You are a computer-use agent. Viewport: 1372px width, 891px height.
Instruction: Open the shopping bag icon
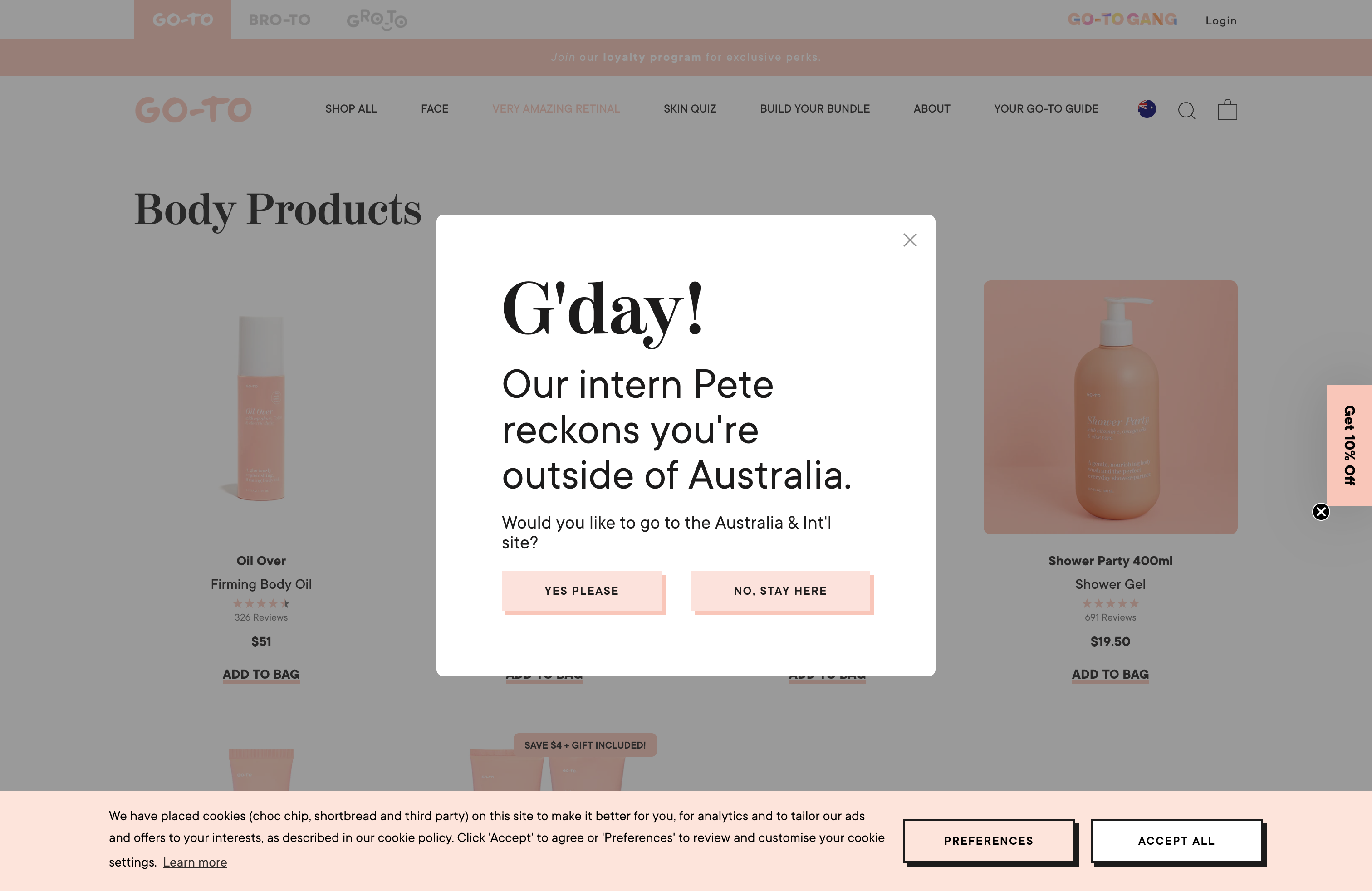click(x=1227, y=109)
